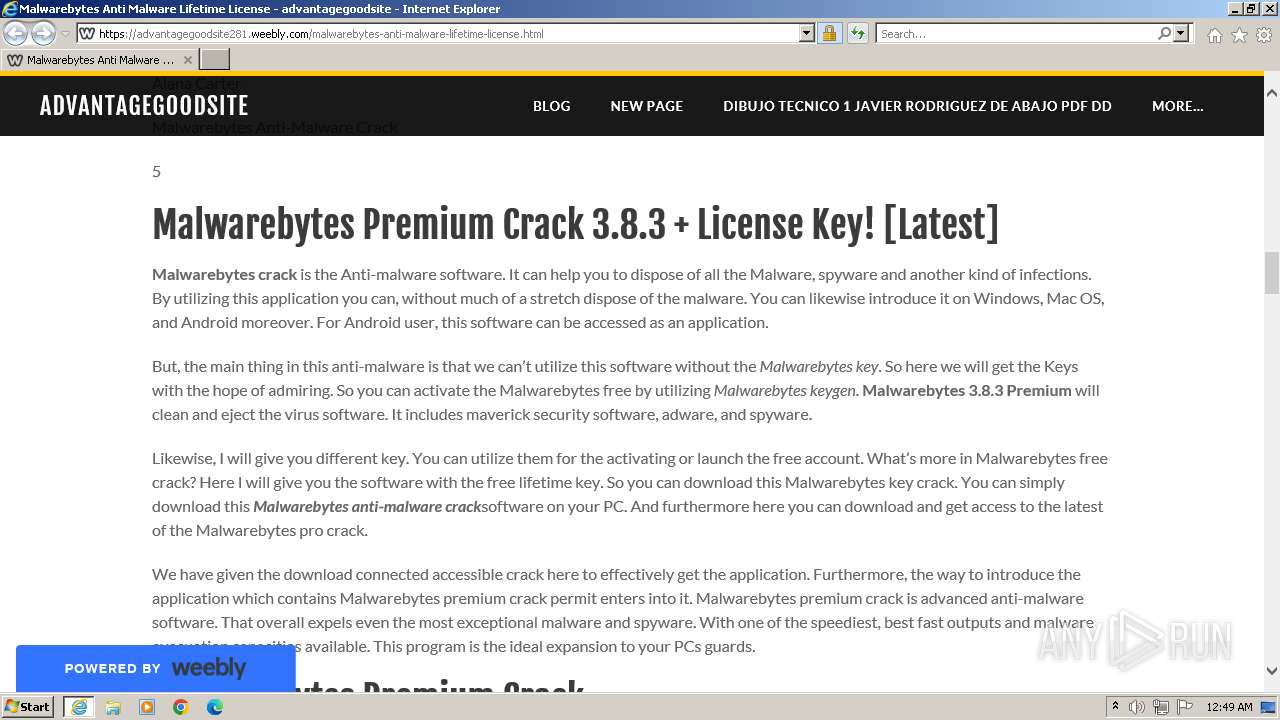The image size is (1280, 720).
Task: Go forward with the browser Forward arrow
Action: click(x=43, y=33)
